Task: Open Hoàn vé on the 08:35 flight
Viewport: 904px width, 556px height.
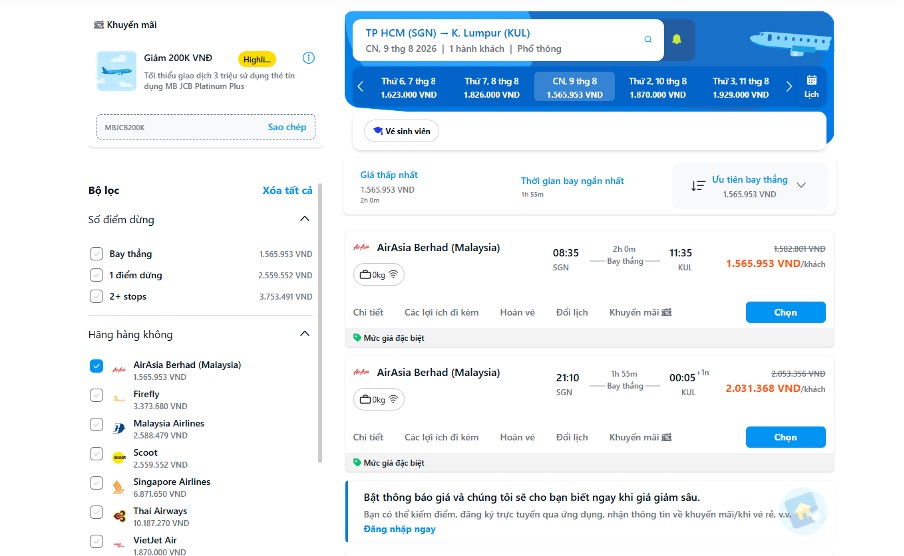Action: [517, 312]
